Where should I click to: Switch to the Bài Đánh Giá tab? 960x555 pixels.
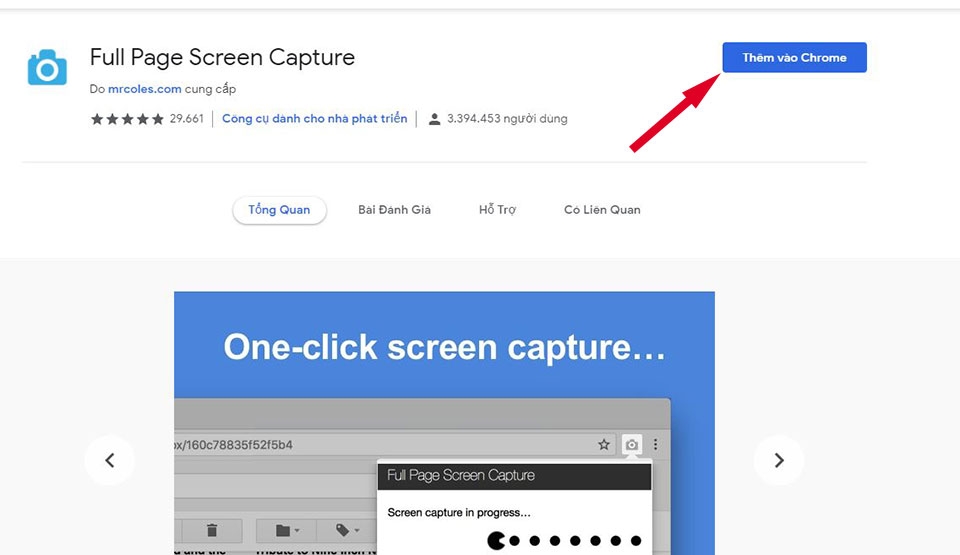point(394,210)
